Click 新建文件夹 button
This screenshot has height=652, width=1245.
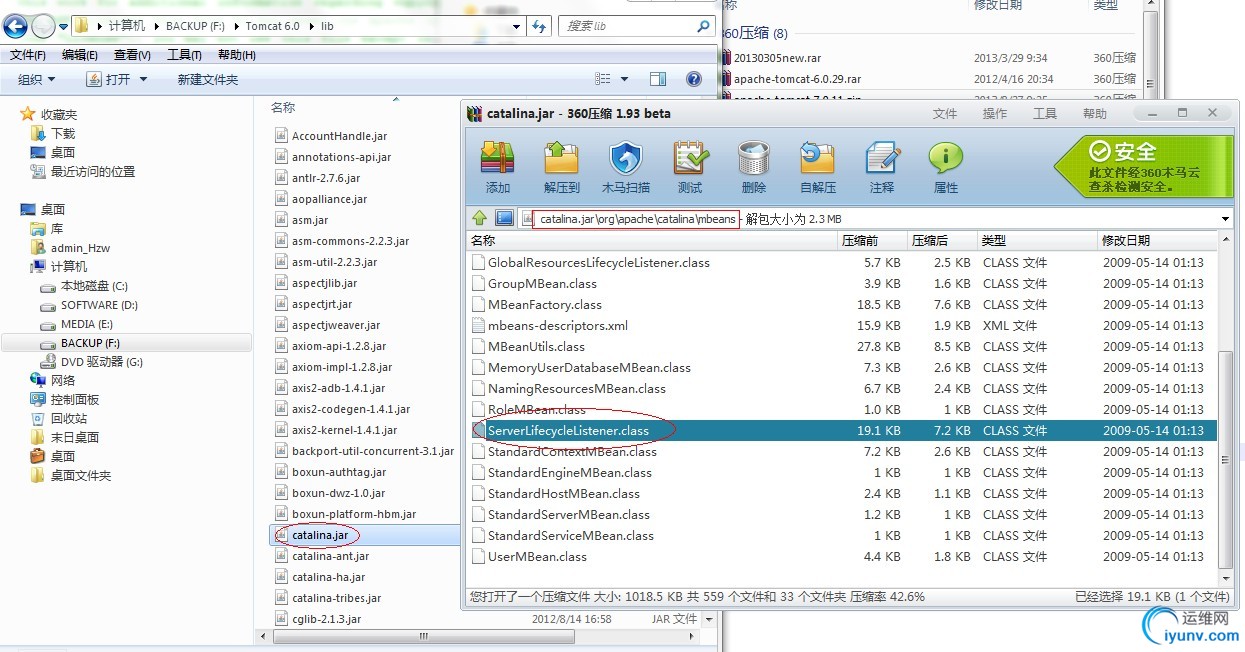(x=208, y=79)
